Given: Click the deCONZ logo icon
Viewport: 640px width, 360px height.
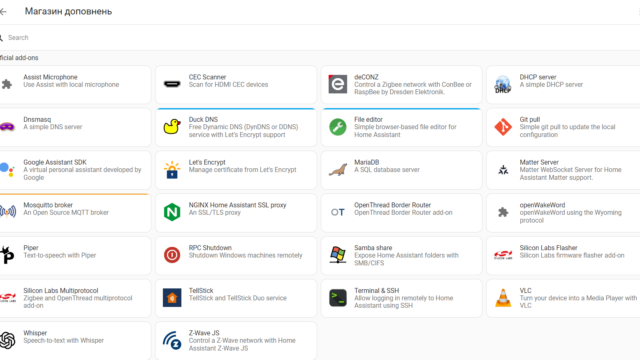Looking at the screenshot, I should (338, 84).
